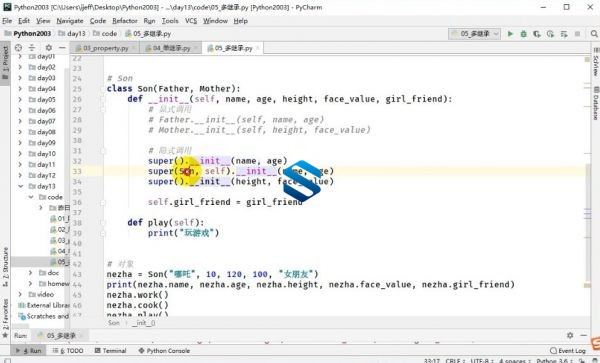Click the 4 spaces indent status item
The image size is (600, 363).
514,360
